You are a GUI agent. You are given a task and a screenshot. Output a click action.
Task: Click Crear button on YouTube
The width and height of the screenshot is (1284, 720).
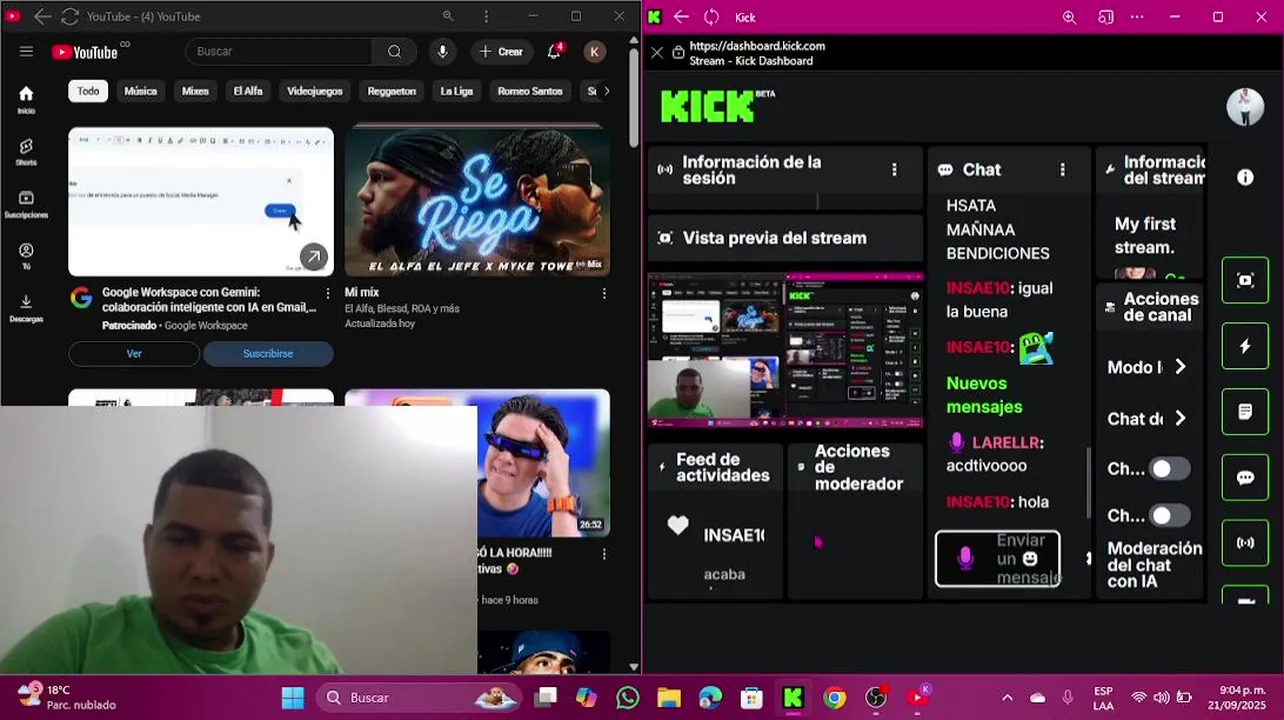[501, 52]
